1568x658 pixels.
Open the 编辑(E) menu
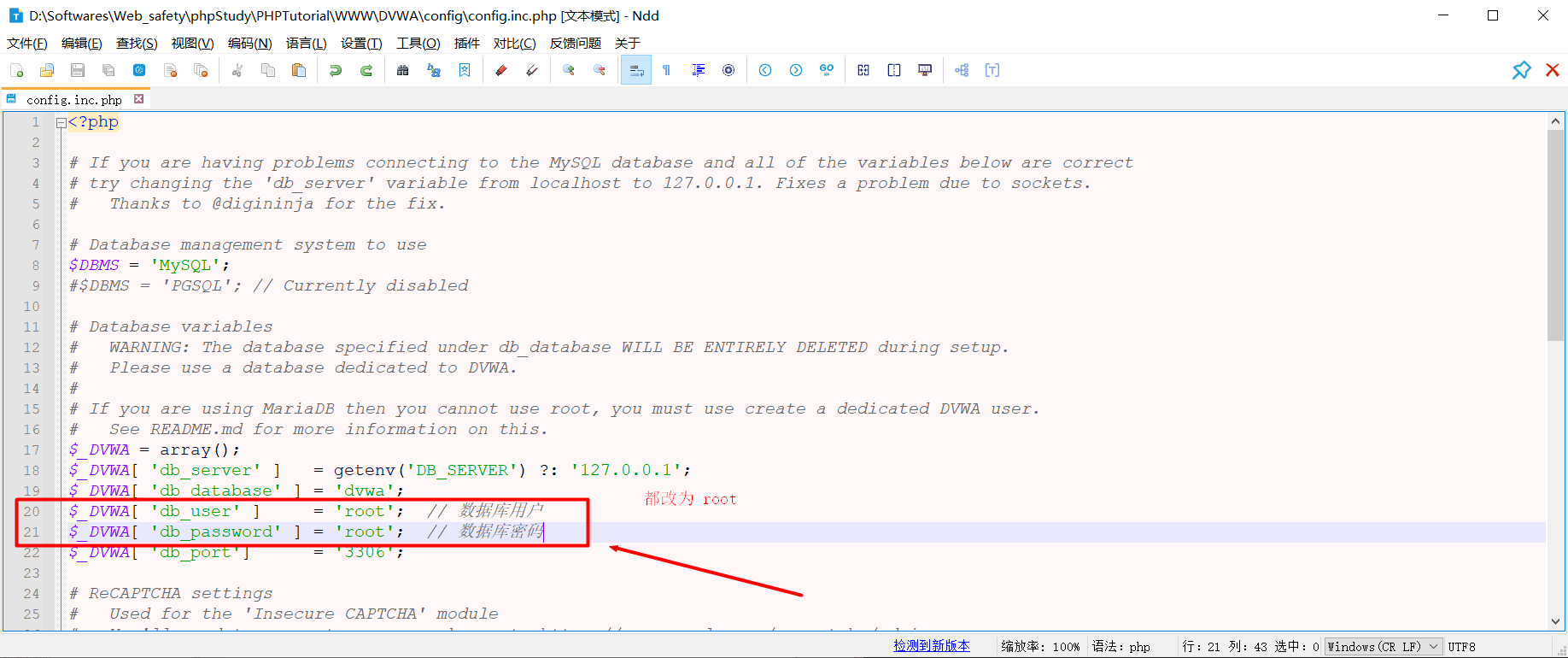(x=82, y=43)
